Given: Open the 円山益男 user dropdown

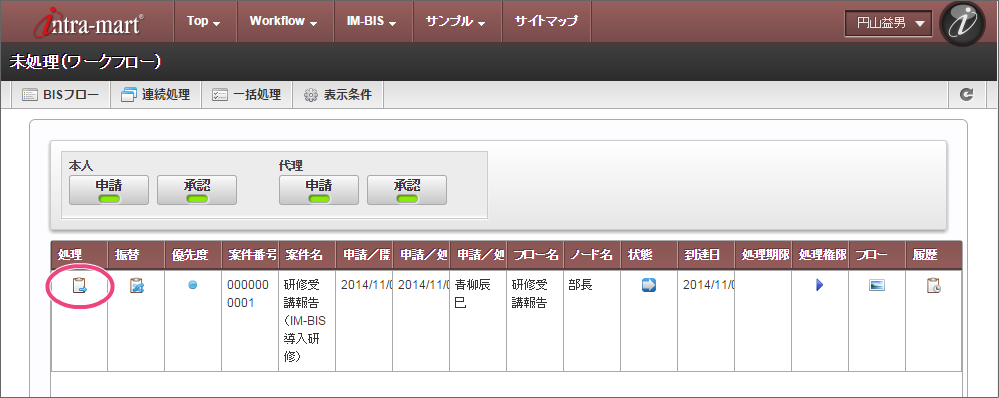Looking at the screenshot, I should (889, 24).
